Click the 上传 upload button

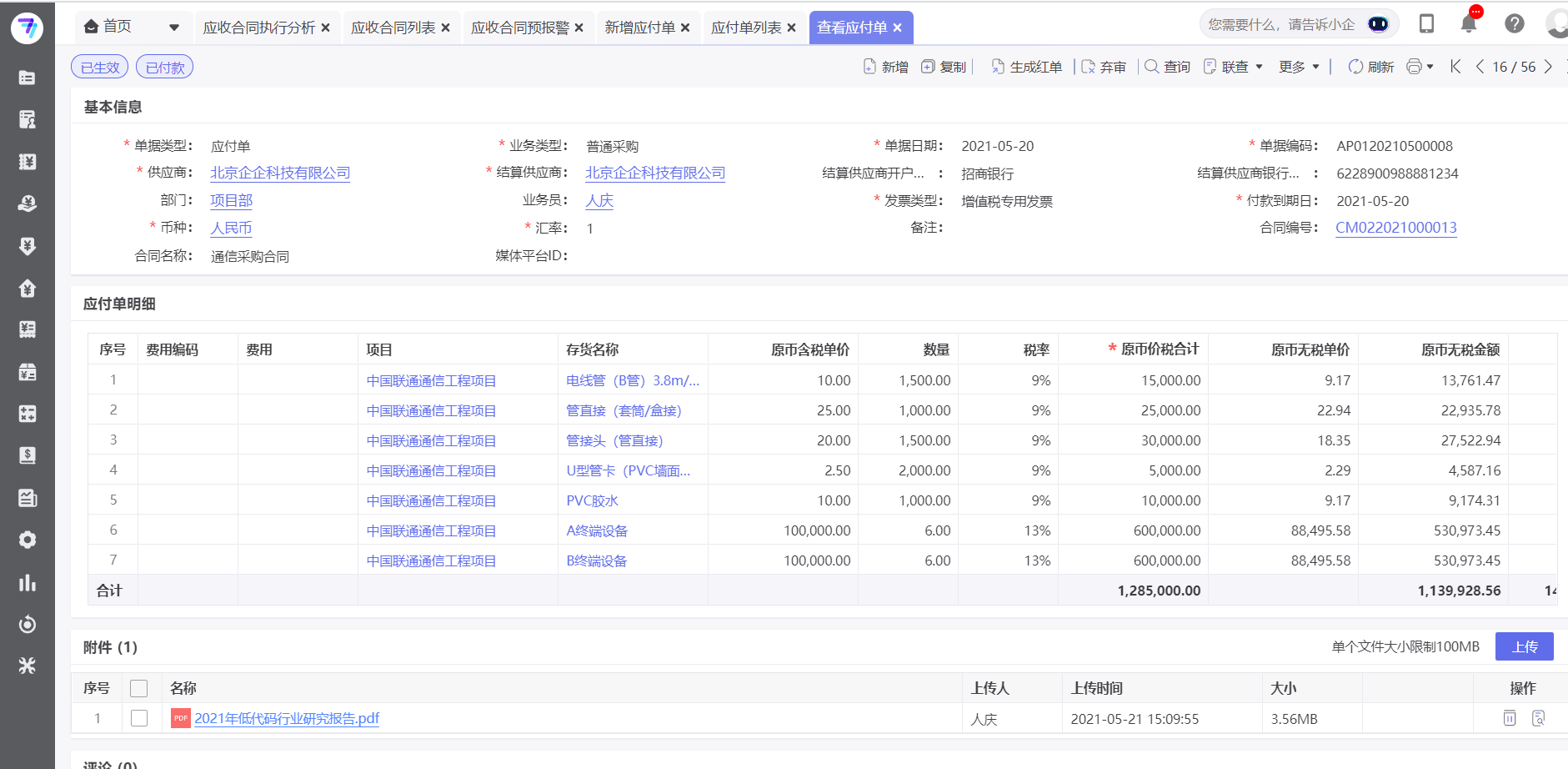point(1525,646)
